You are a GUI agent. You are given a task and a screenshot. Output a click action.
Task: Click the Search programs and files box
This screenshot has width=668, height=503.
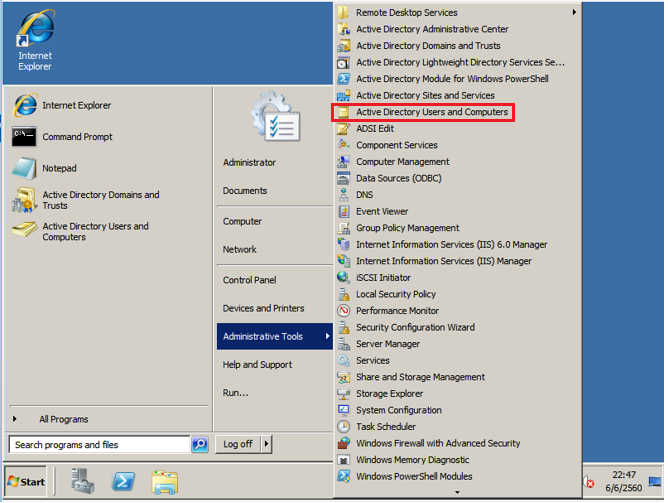pyautogui.click(x=99, y=445)
